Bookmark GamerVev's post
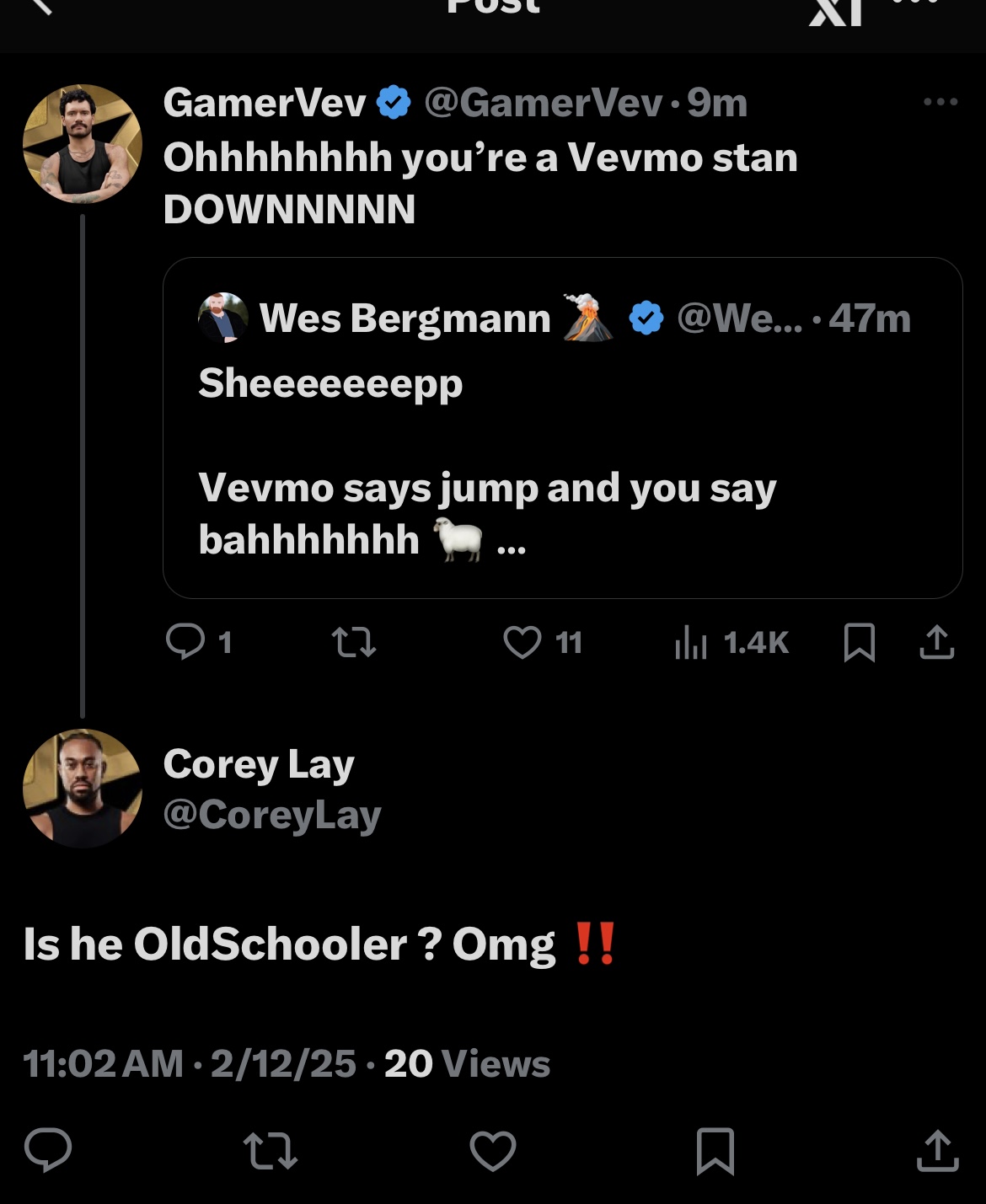This screenshot has height=1204, width=986. (x=860, y=643)
